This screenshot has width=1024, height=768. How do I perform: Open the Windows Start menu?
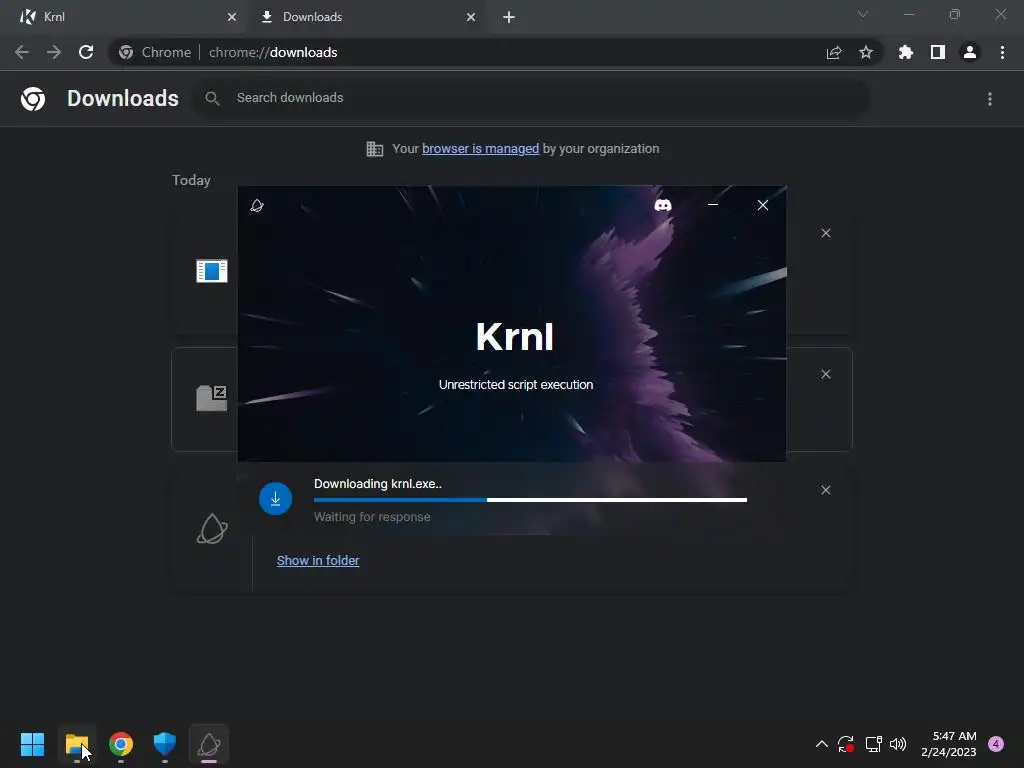[x=32, y=744]
